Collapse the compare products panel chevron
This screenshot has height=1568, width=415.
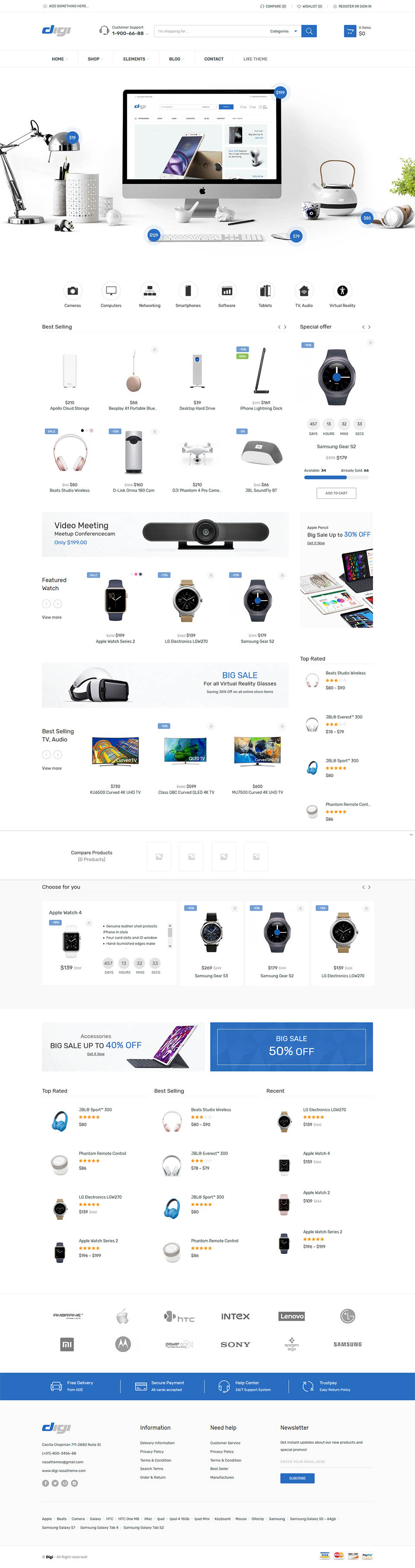point(411,834)
